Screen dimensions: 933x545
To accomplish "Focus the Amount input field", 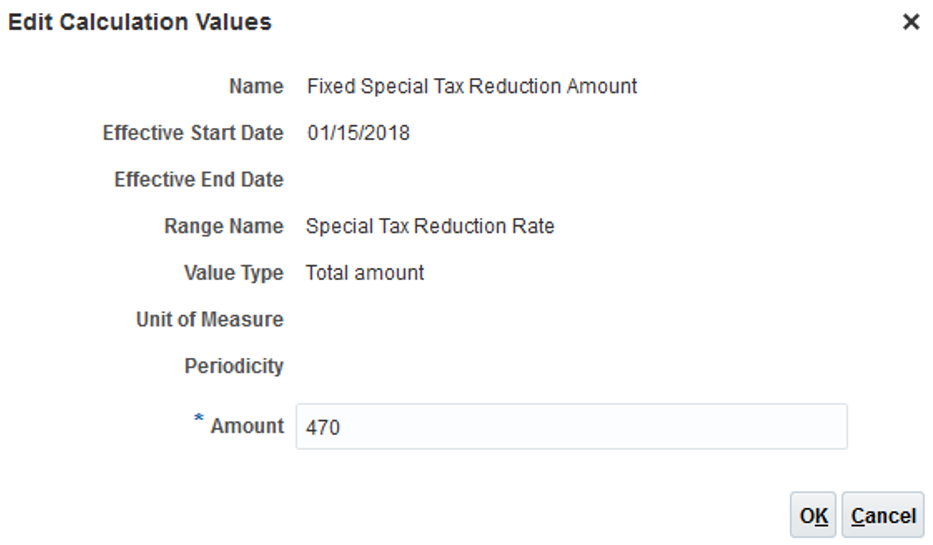I will (571, 427).
